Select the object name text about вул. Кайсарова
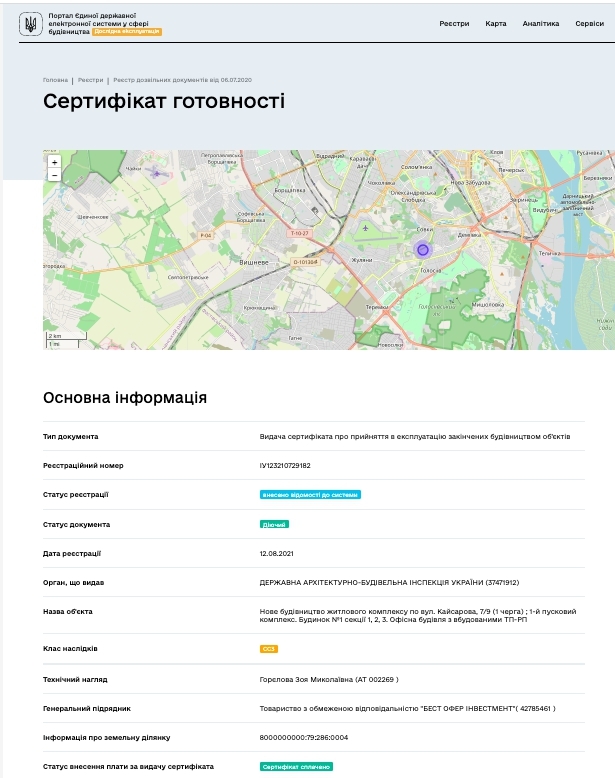The height and width of the screenshot is (778, 615). [417, 615]
